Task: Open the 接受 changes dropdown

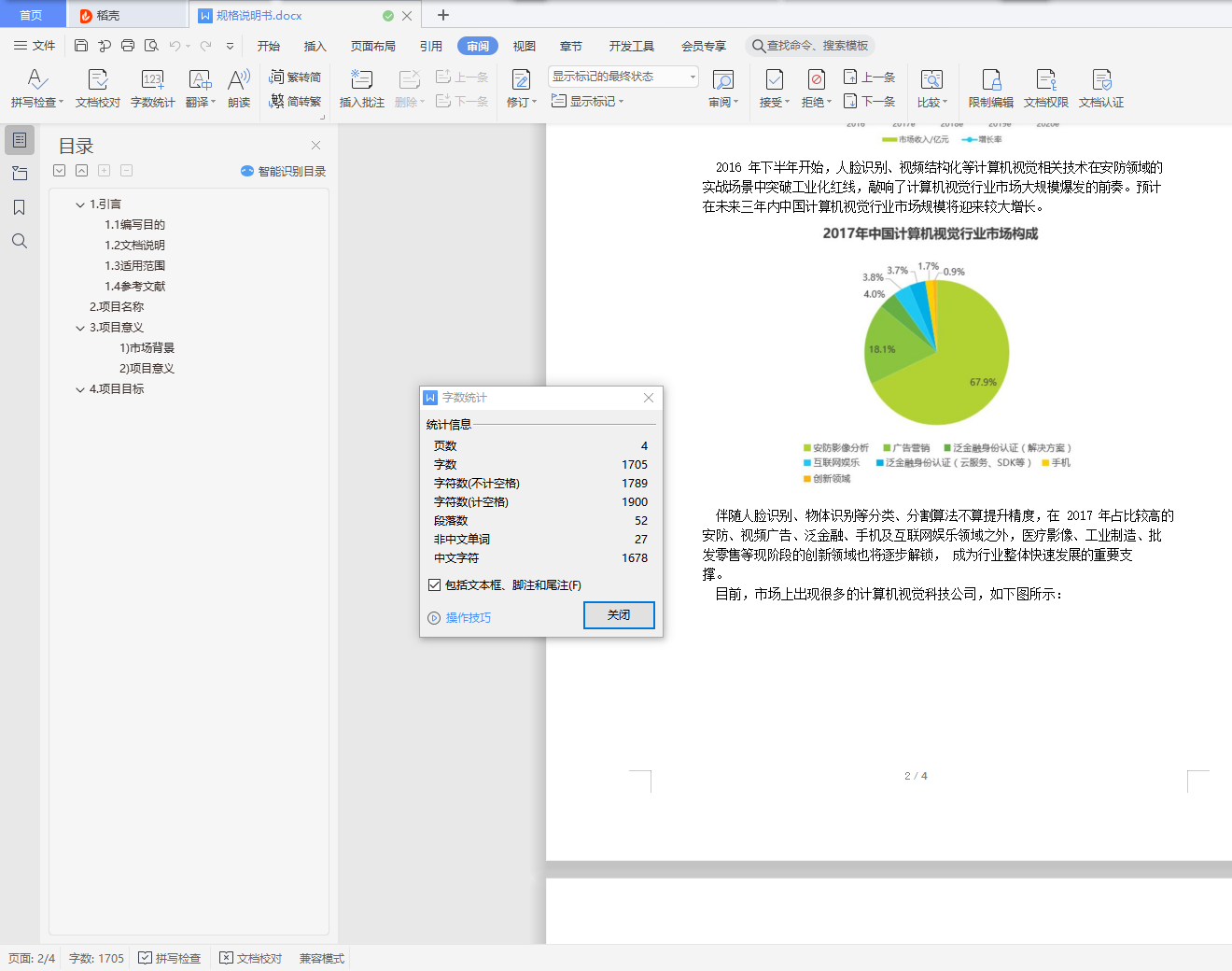Action: 775,89
